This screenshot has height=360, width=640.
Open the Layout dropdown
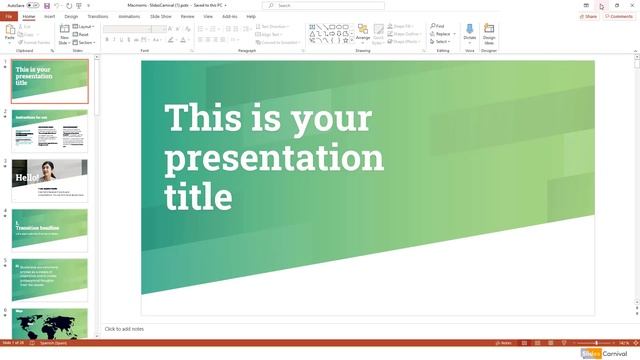point(84,27)
